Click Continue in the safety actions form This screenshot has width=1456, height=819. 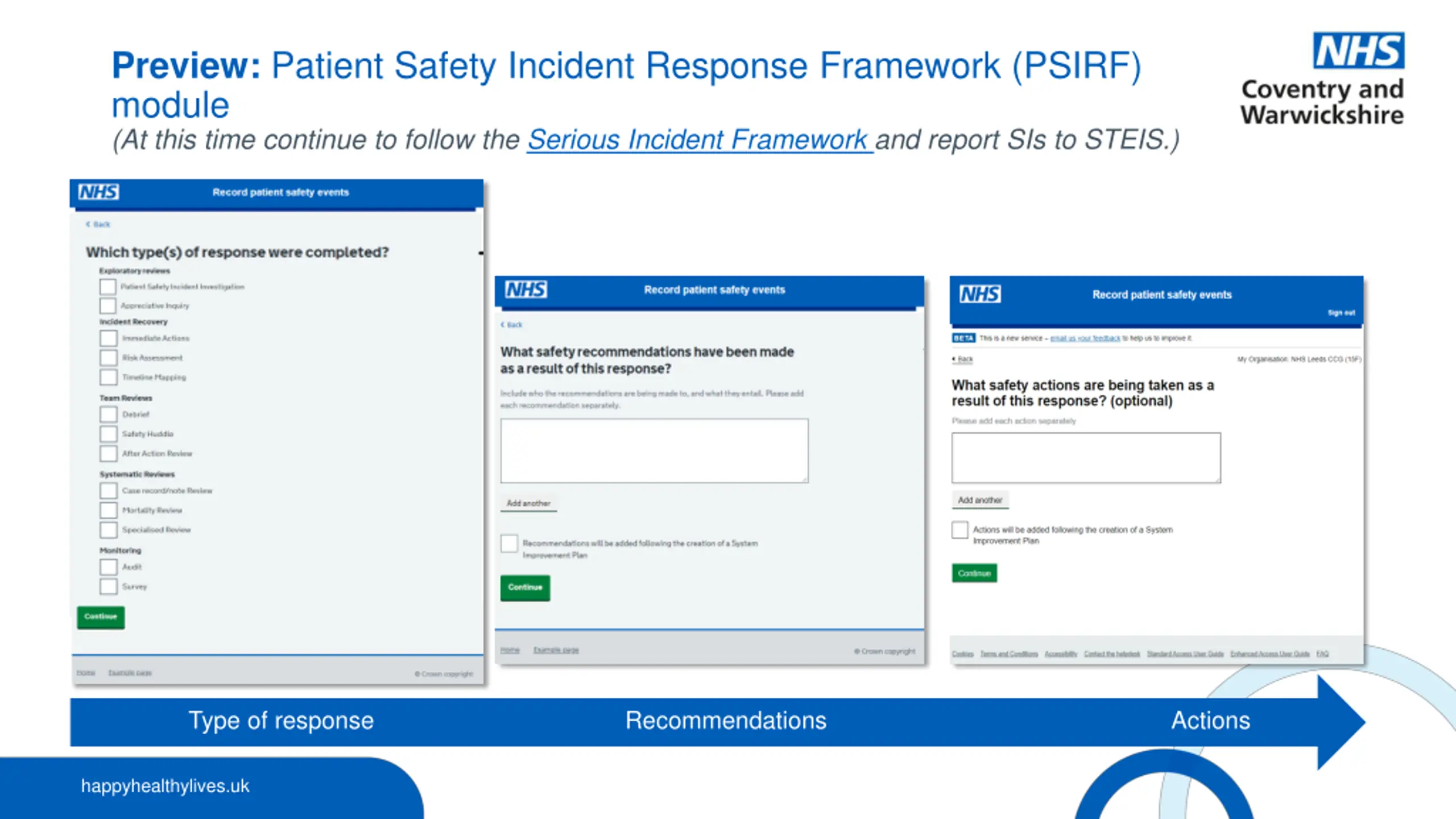click(974, 573)
